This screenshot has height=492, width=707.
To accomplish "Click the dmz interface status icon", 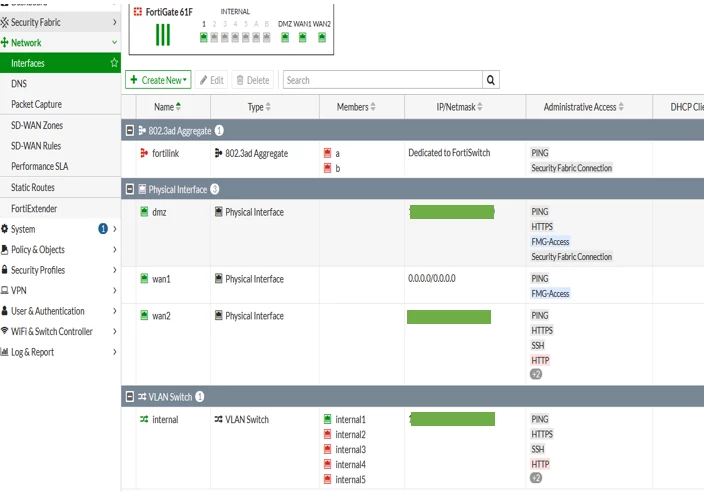I will (x=144, y=212).
